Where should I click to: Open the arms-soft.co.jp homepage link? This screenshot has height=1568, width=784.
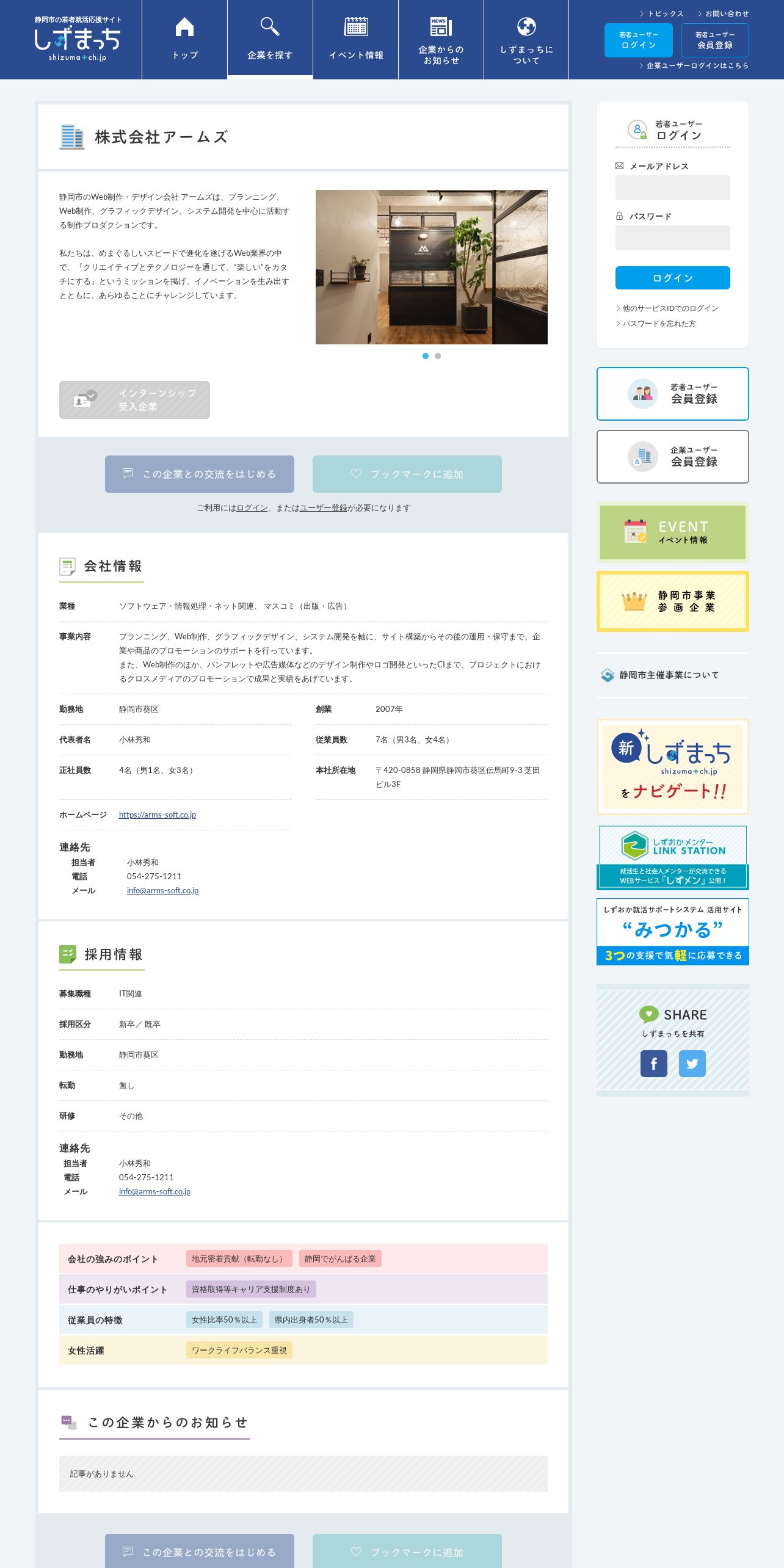[158, 815]
